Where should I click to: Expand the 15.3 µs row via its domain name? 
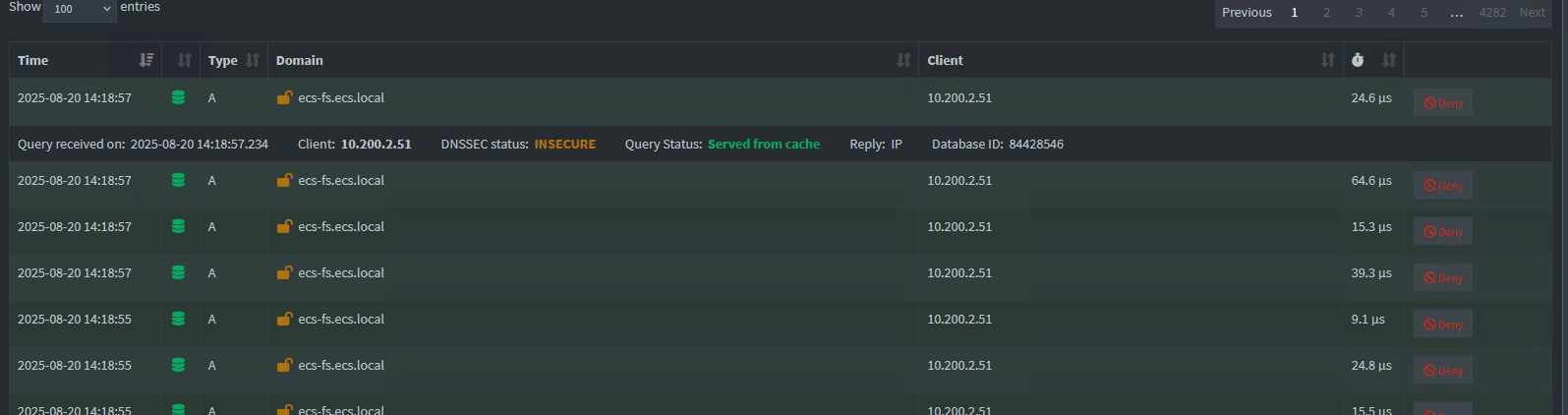341,227
